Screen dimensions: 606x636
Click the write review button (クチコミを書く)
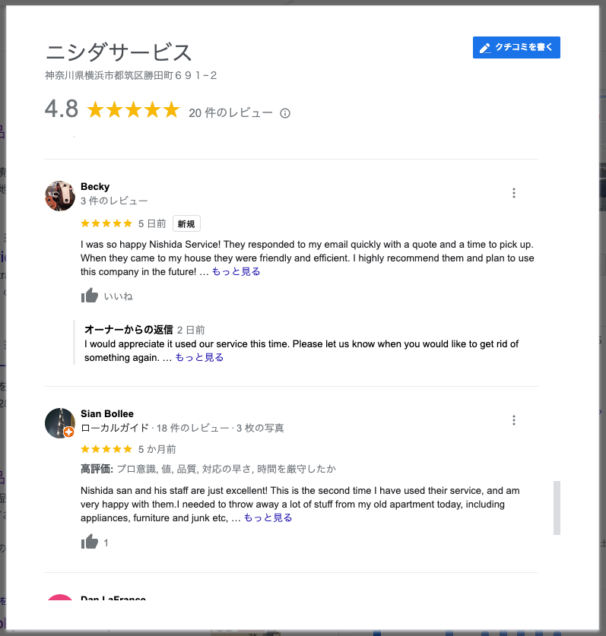[516, 47]
